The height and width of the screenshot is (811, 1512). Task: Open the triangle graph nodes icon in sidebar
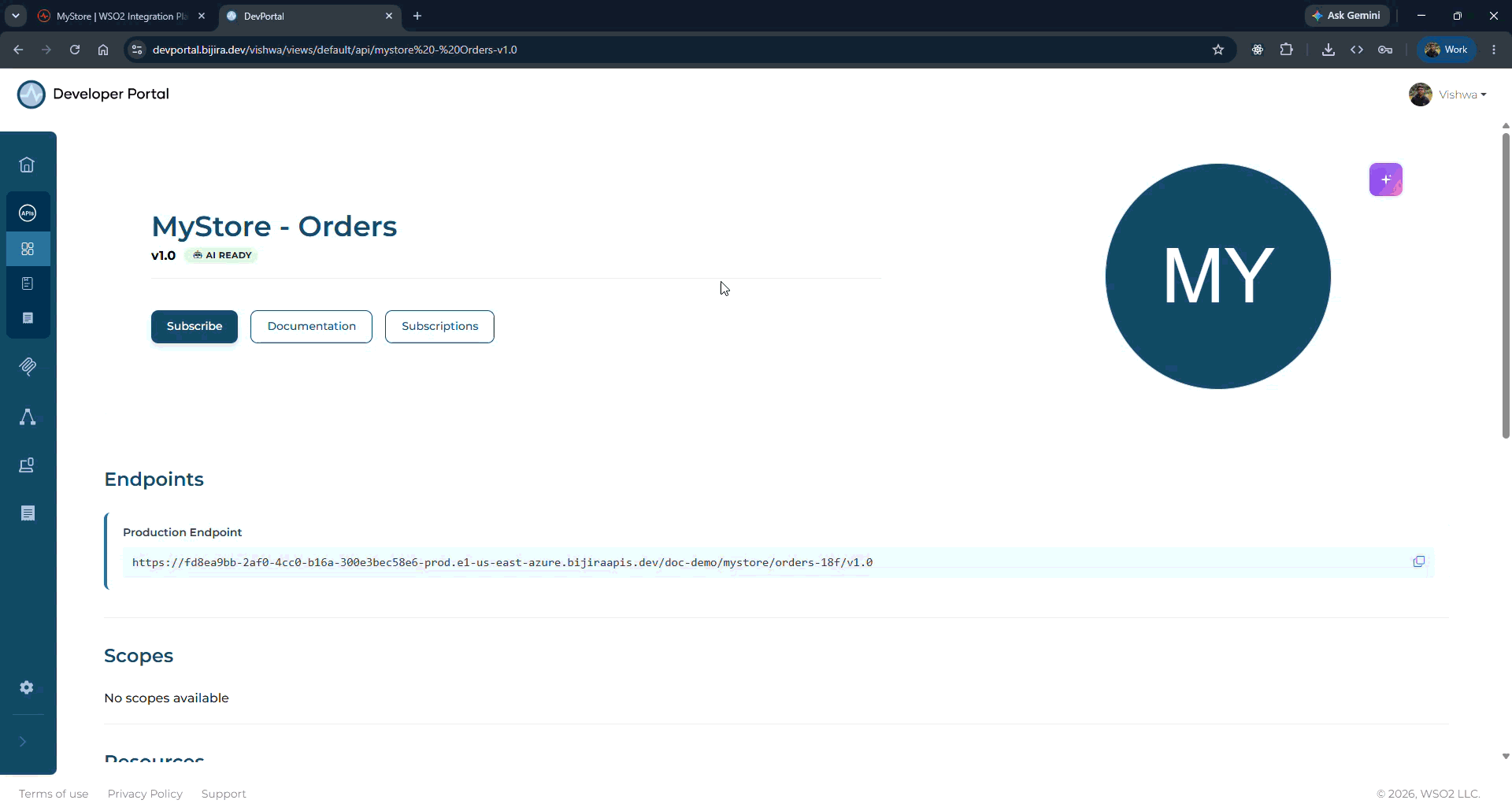(x=28, y=417)
